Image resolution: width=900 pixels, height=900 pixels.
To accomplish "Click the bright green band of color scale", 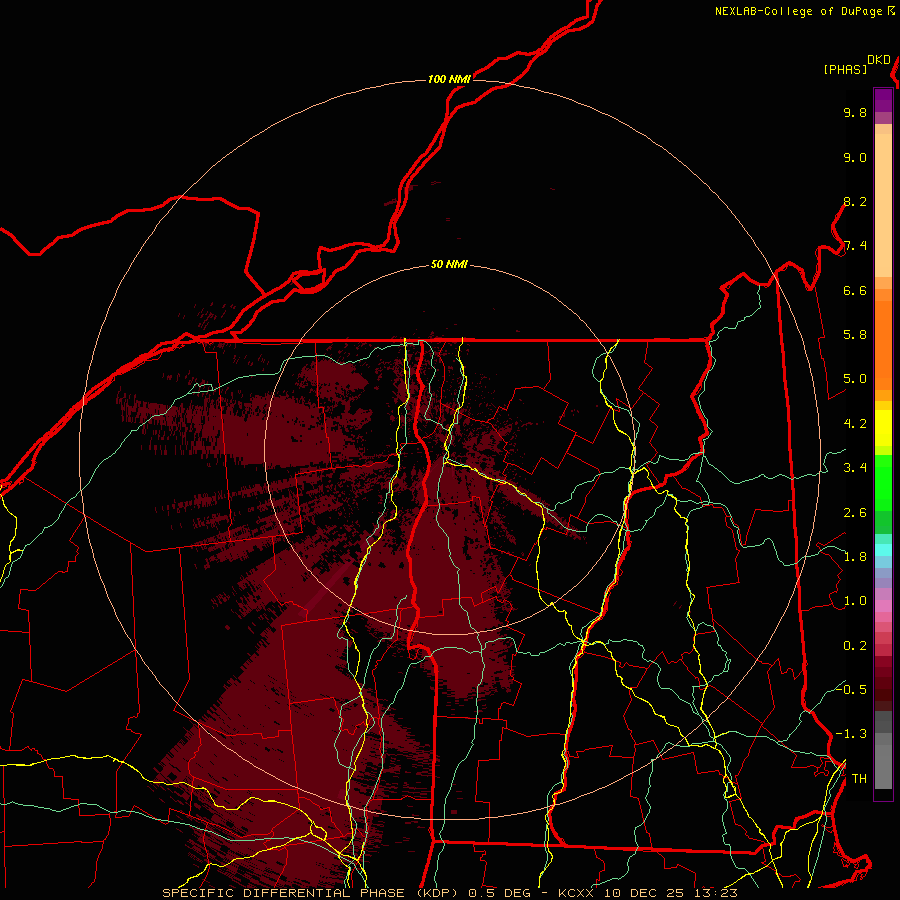I will point(883,484).
